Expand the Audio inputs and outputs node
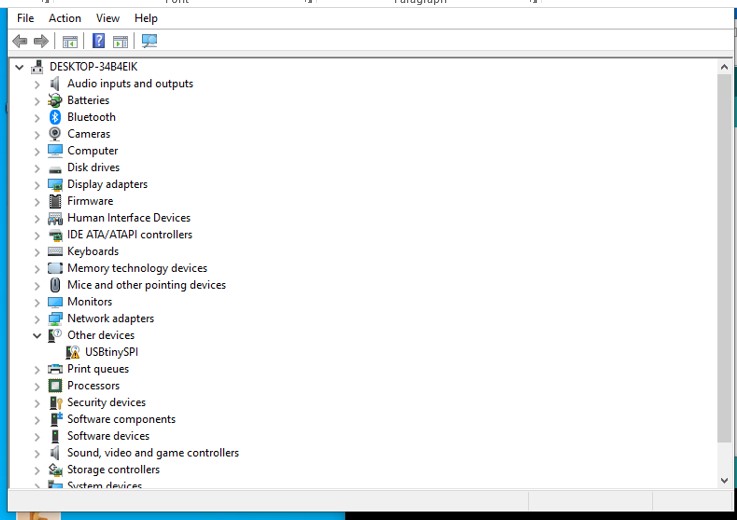Screen dimensions: 737x520 (x=37, y=85)
